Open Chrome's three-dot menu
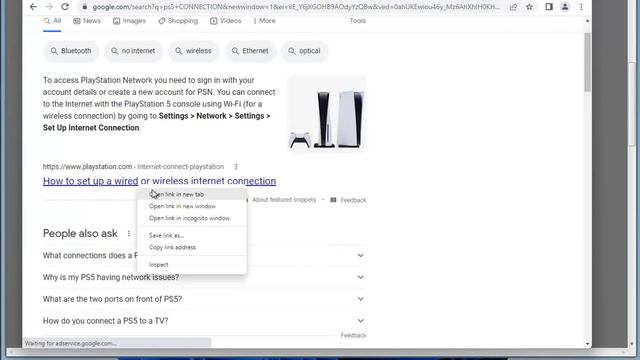This screenshot has width=640, height=360. (x=581, y=7)
